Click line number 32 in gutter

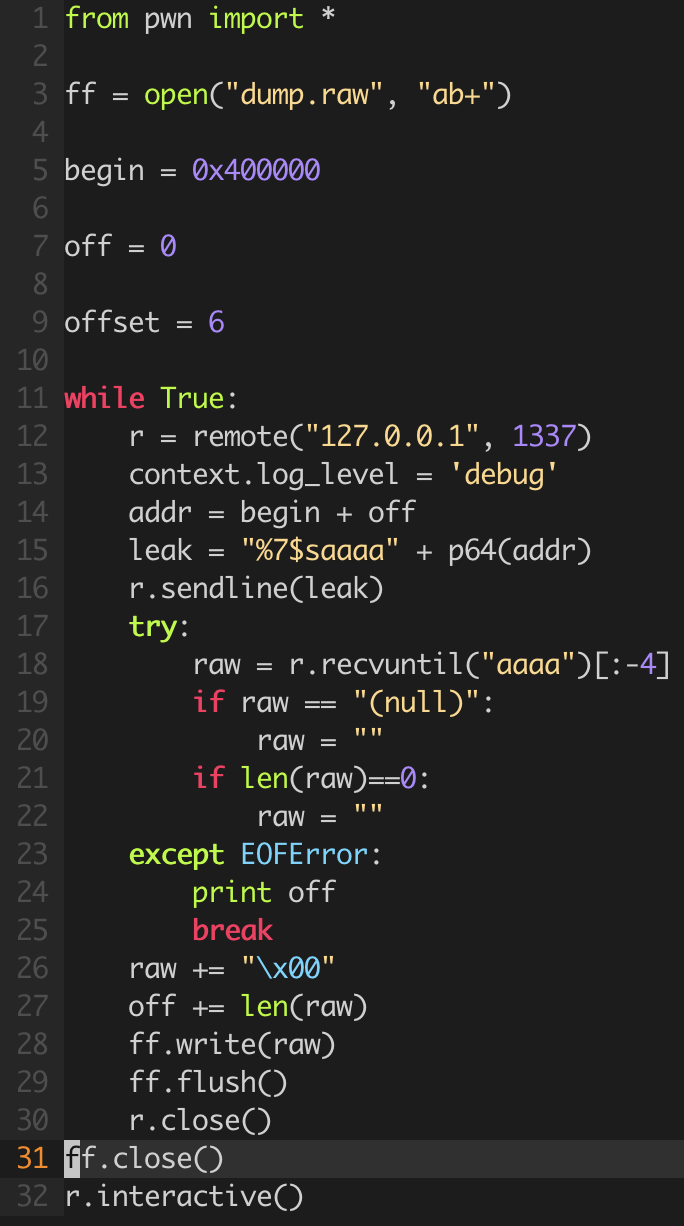(32, 1197)
